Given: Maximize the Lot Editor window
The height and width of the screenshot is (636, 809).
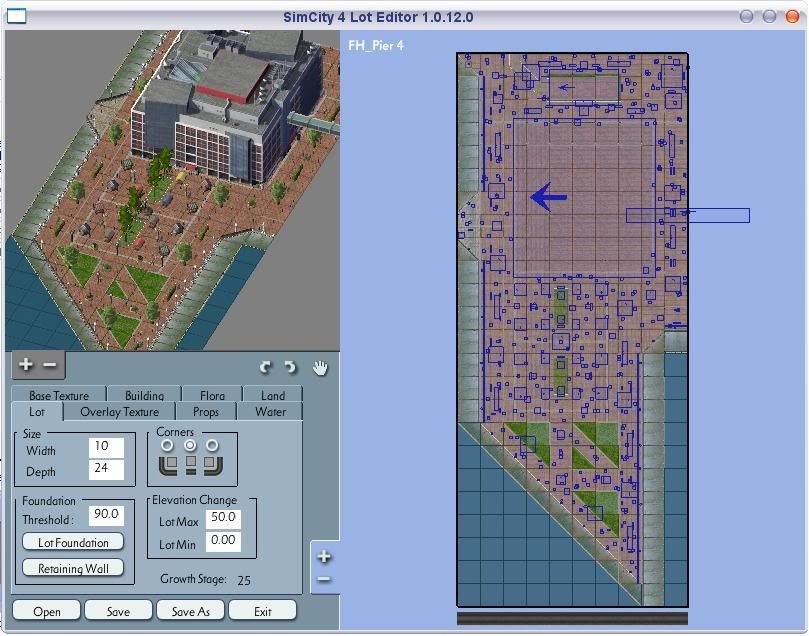Looking at the screenshot, I should pyautogui.click(x=769, y=17).
